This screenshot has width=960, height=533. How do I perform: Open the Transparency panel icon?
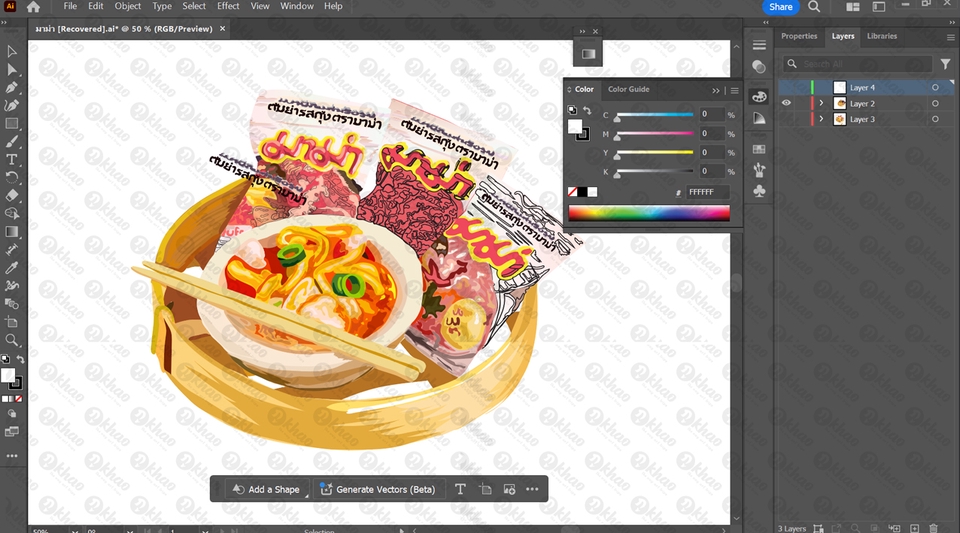click(x=759, y=66)
